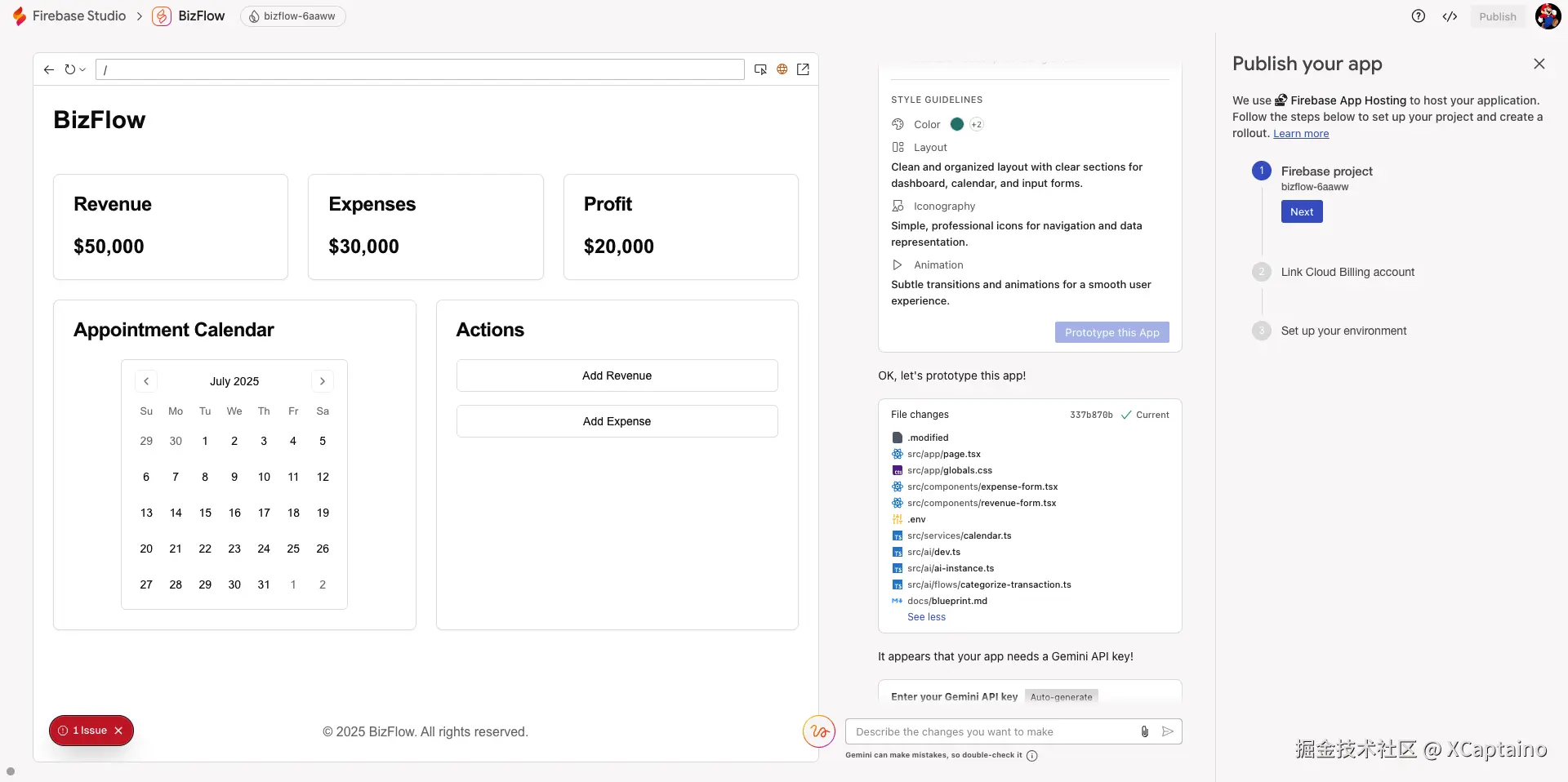The image size is (1568, 782).
Task: Open the reload options dropdown arrow
Action: click(x=82, y=70)
